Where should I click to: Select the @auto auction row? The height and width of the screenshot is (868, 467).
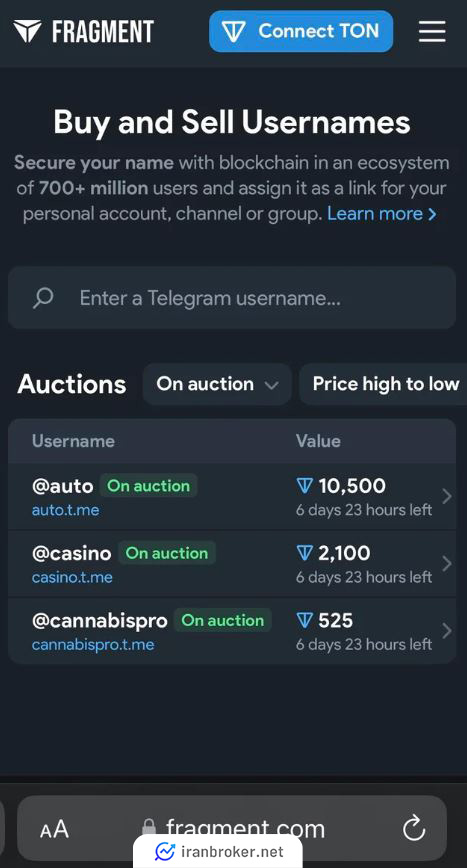(232, 497)
